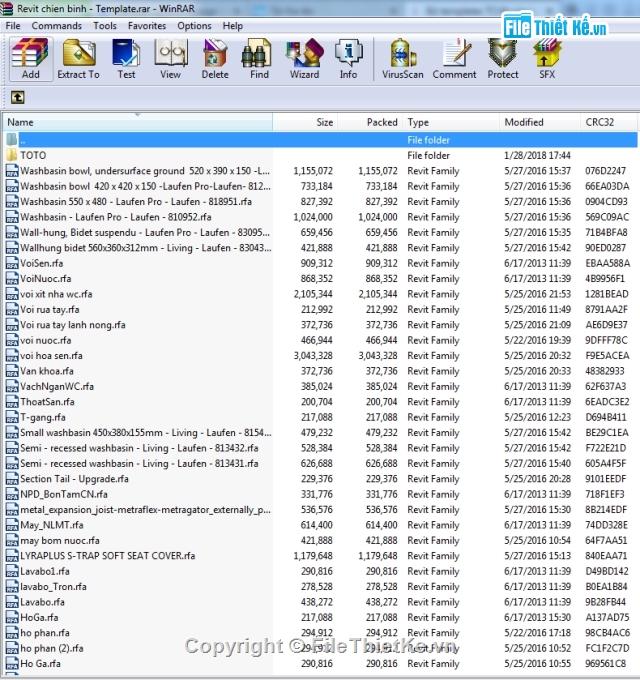640x680 pixels.
Task: Select 'Small washbasin 450x380x155mm' file
Action: 146,433
